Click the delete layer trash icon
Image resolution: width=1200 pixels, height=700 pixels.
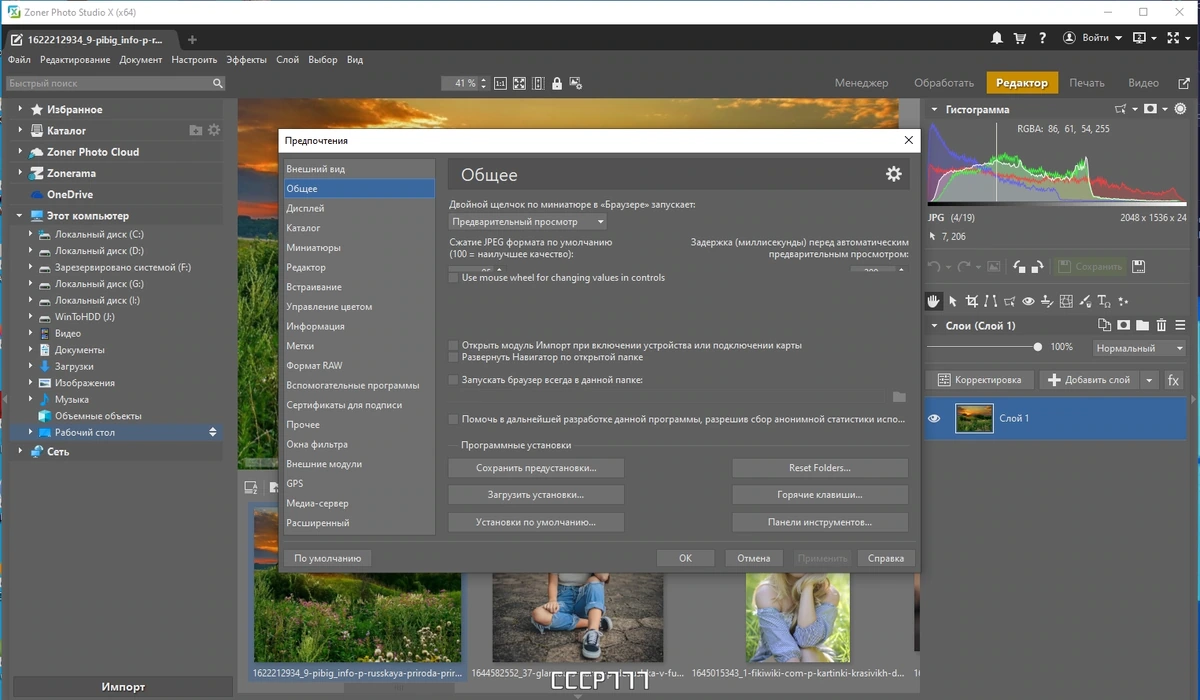(1161, 325)
